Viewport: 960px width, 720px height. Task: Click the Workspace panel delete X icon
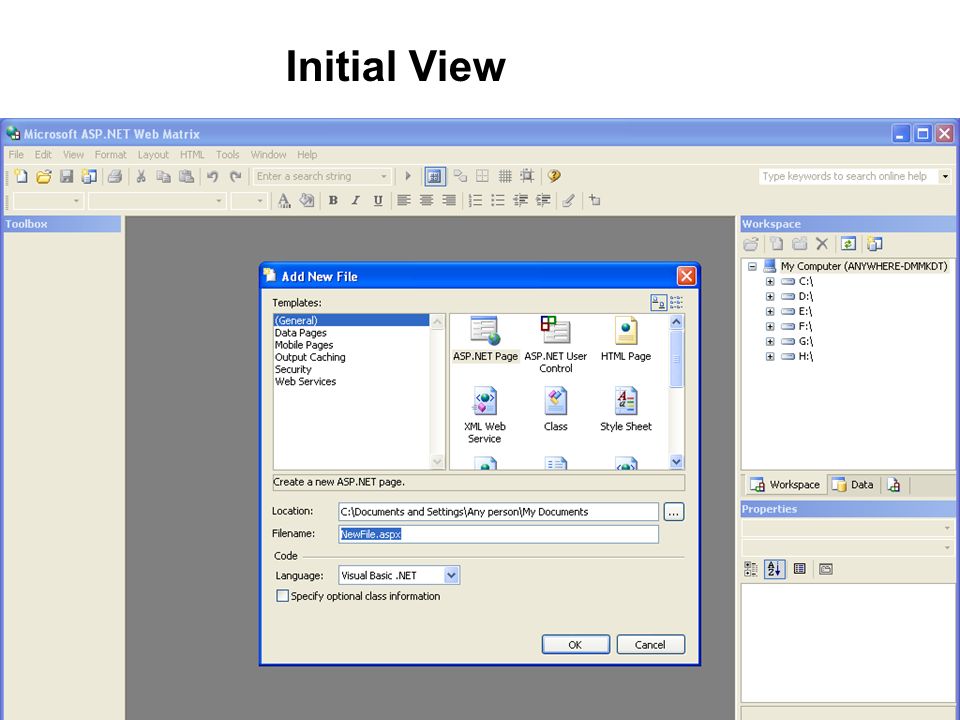(x=822, y=244)
